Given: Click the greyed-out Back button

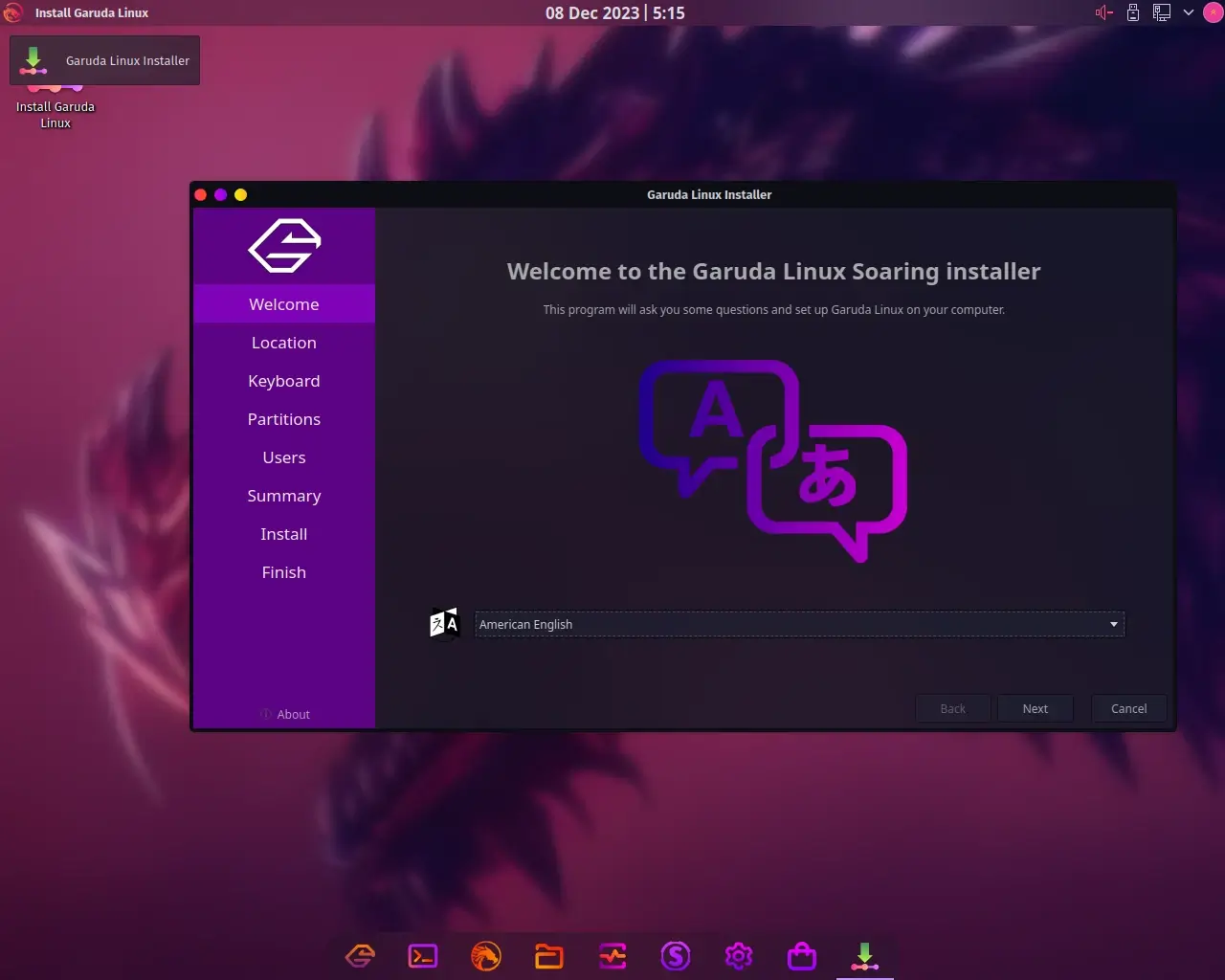Looking at the screenshot, I should pyautogui.click(x=952, y=708).
